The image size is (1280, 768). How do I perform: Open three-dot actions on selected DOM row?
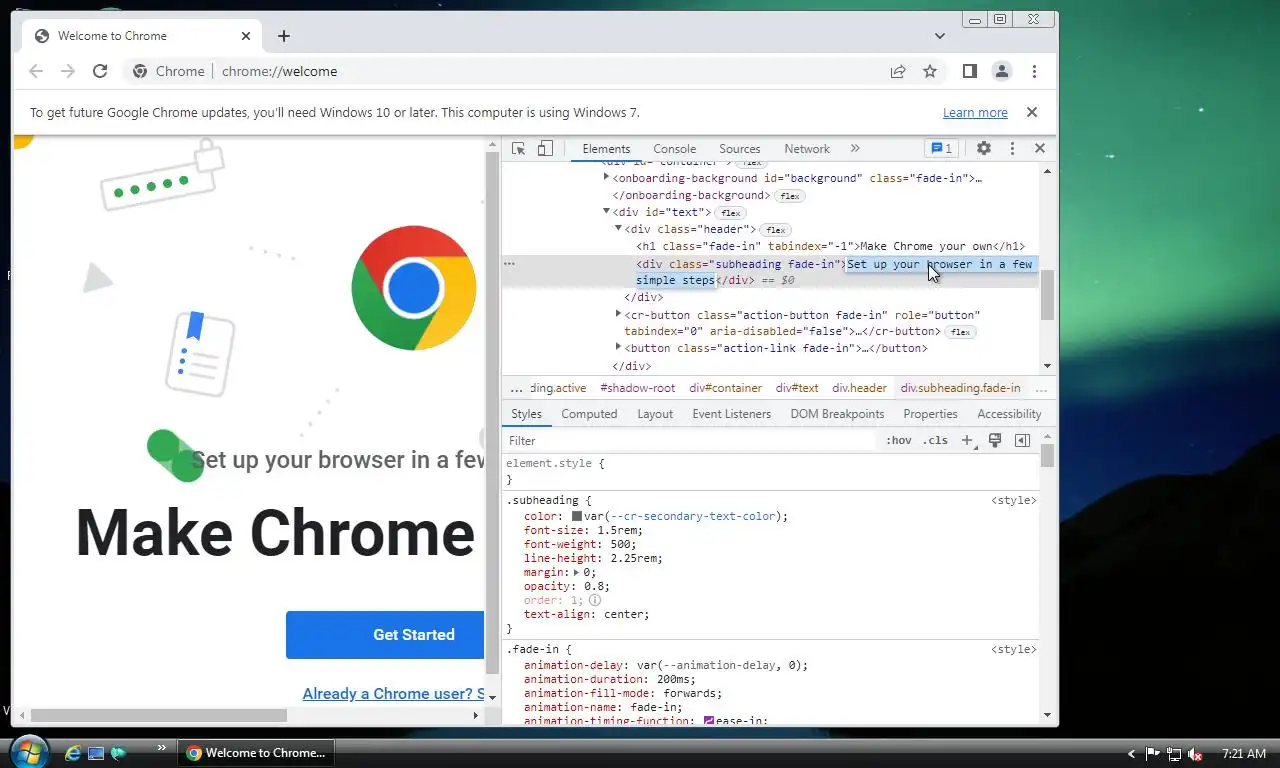(509, 264)
